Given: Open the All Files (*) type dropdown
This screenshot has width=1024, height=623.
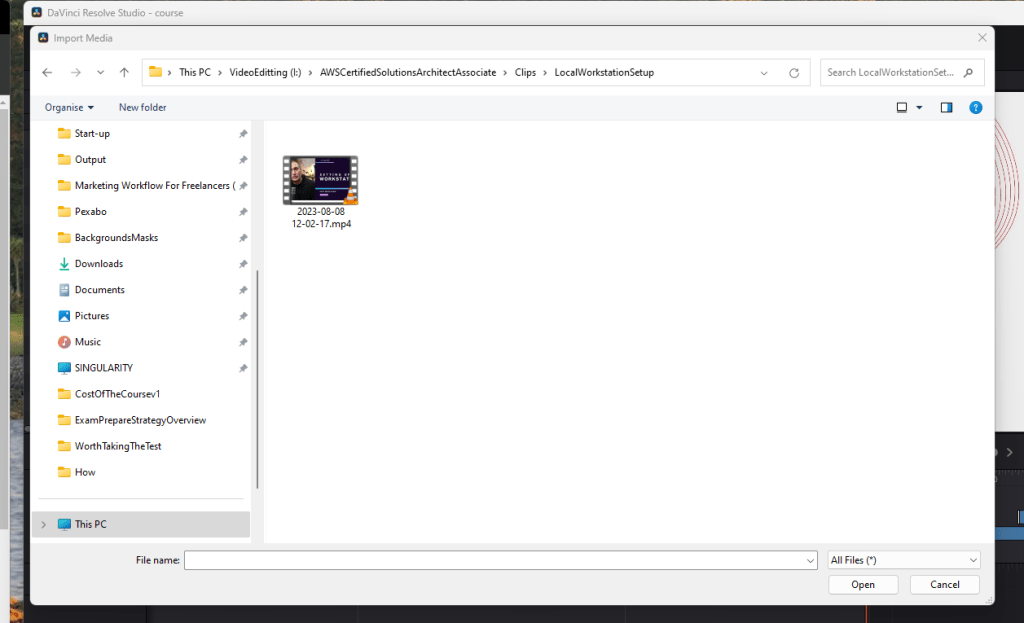Looking at the screenshot, I should click(904, 560).
